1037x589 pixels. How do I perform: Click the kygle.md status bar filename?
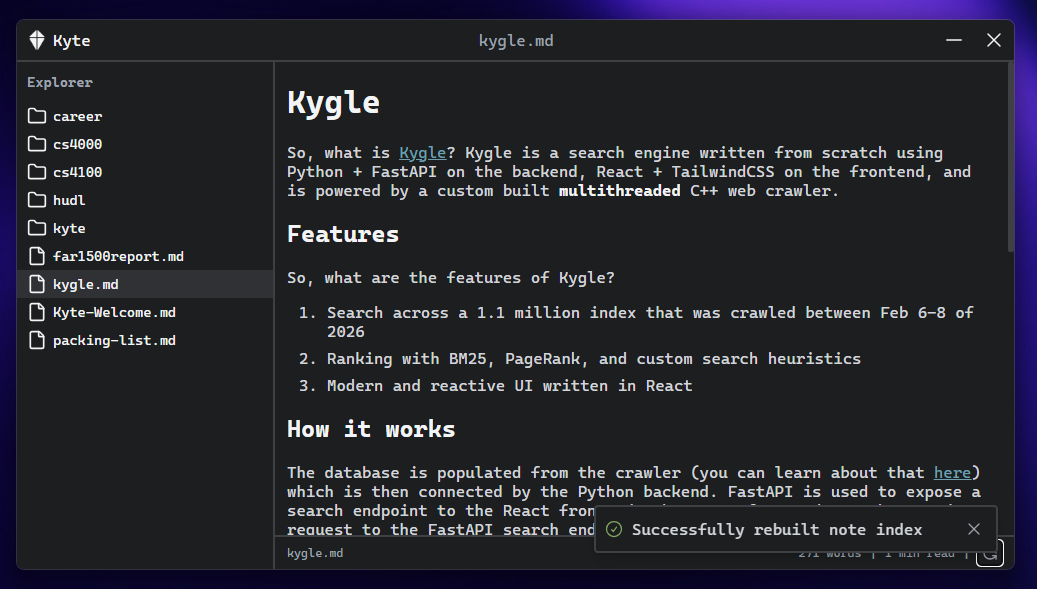tap(315, 553)
